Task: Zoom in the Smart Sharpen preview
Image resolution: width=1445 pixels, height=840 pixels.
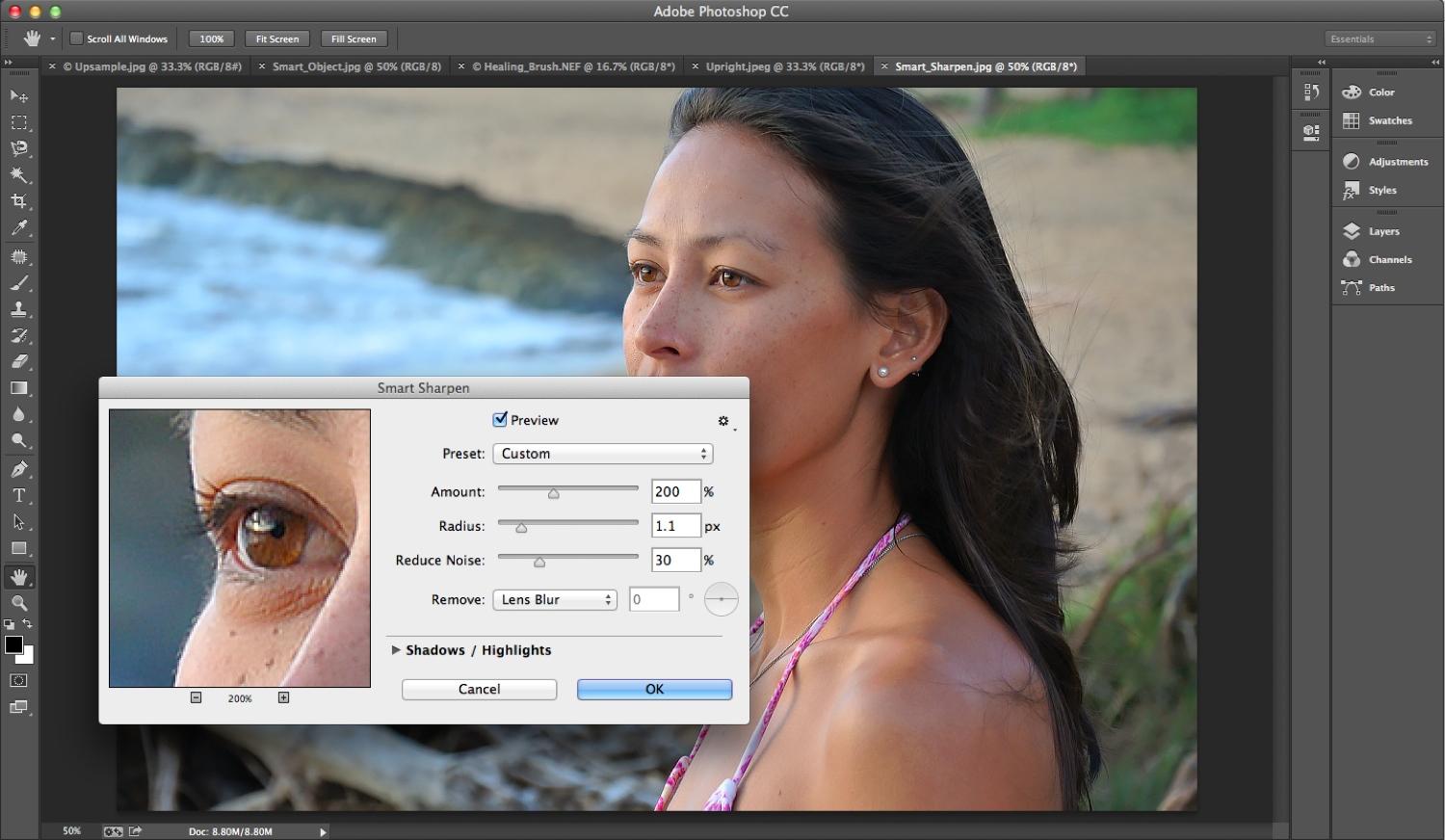Action: (x=283, y=697)
